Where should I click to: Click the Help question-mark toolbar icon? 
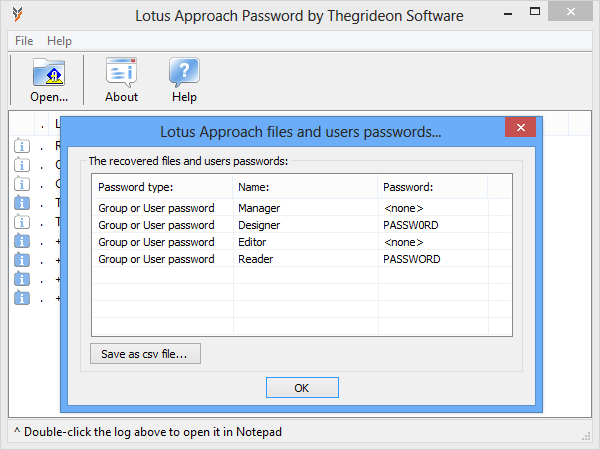click(184, 72)
